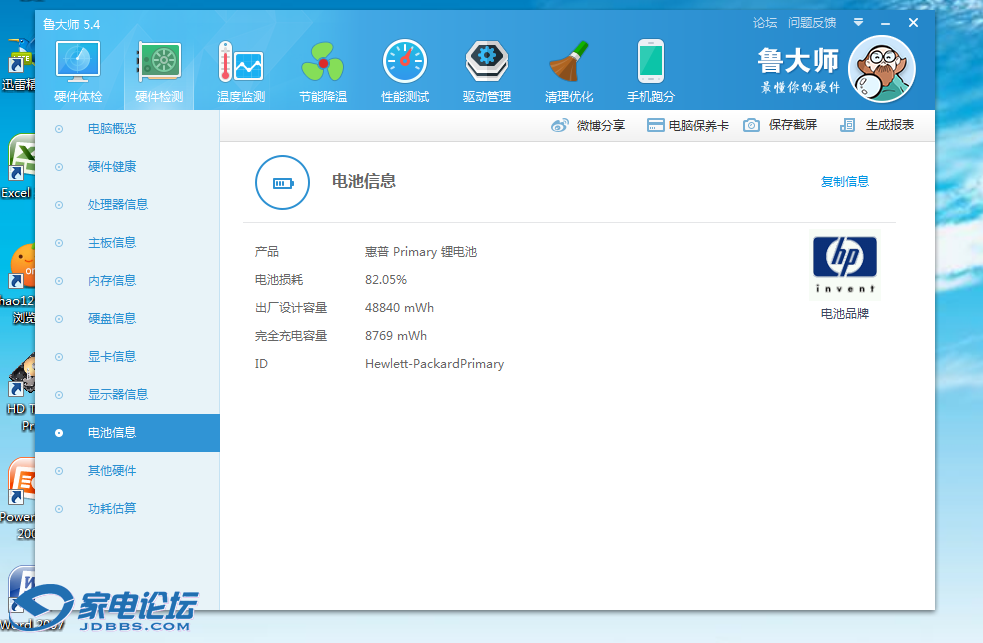
Task: Open 节能降温 cooling tool
Action: (x=322, y=70)
